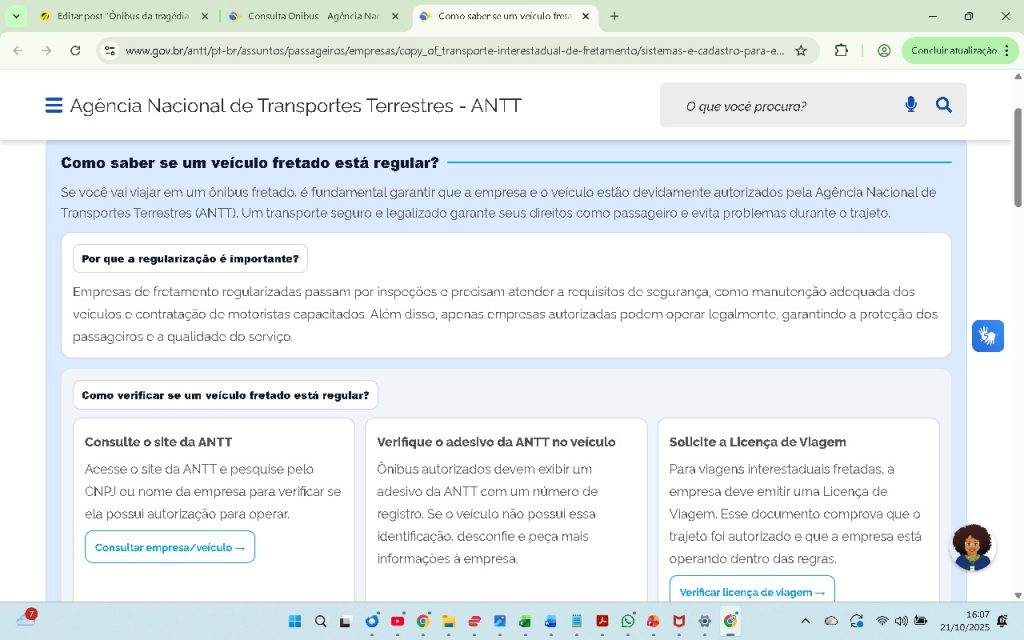This screenshot has height=640, width=1024.
Task: Open the volume control tray icon
Action: (x=901, y=620)
